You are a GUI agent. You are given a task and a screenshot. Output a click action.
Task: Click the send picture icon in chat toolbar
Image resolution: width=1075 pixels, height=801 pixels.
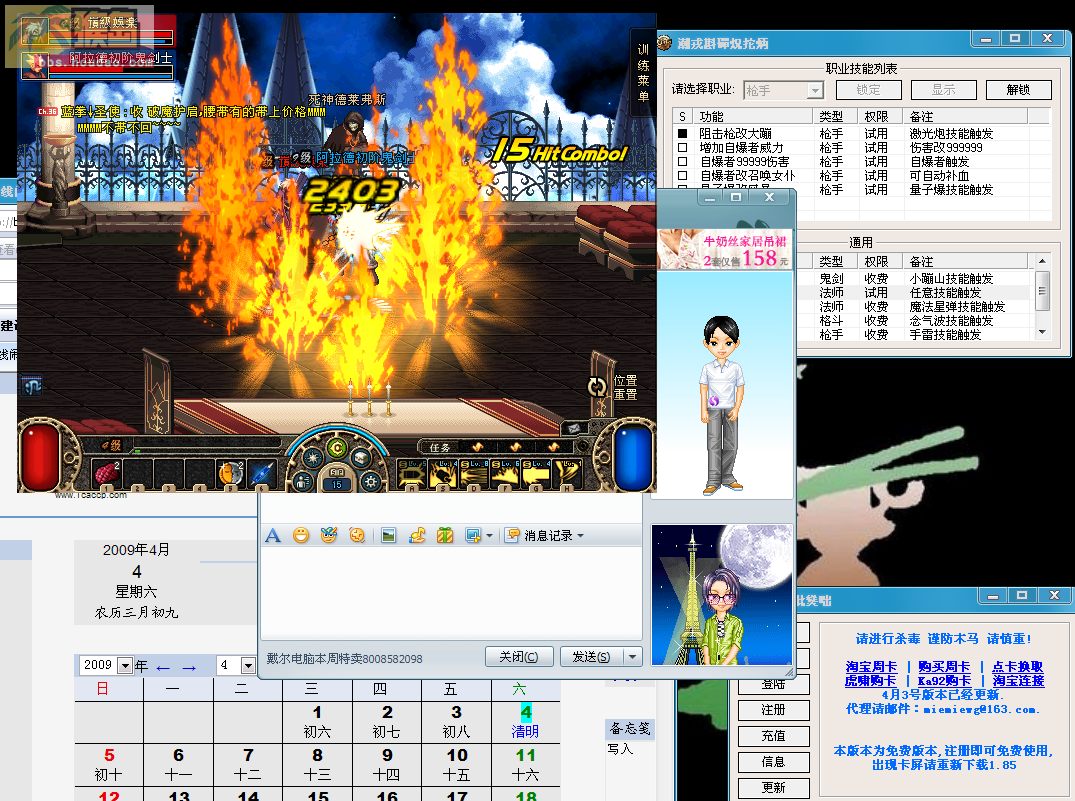[389, 535]
